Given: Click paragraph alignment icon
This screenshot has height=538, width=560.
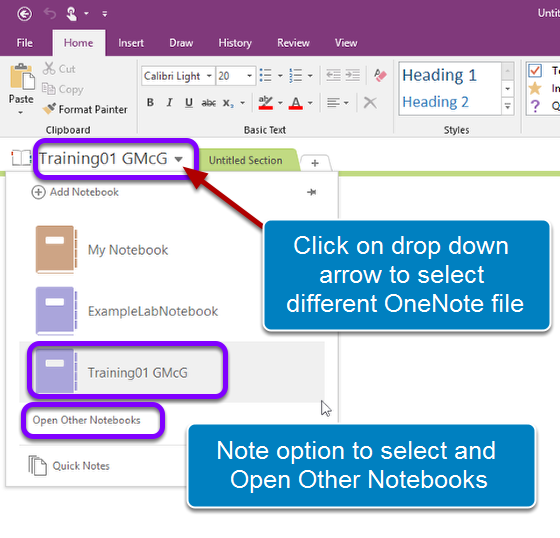Looking at the screenshot, I should (x=333, y=103).
